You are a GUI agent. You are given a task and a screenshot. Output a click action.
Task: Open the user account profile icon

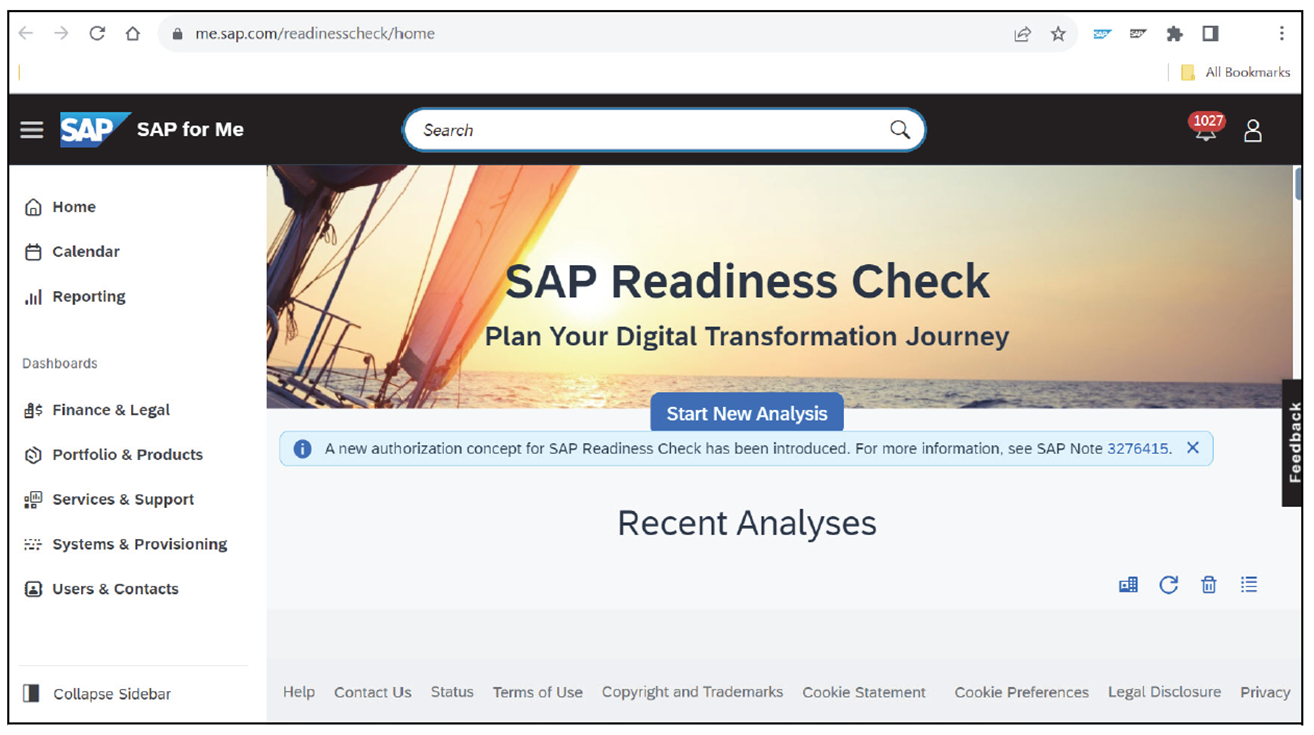(1252, 130)
